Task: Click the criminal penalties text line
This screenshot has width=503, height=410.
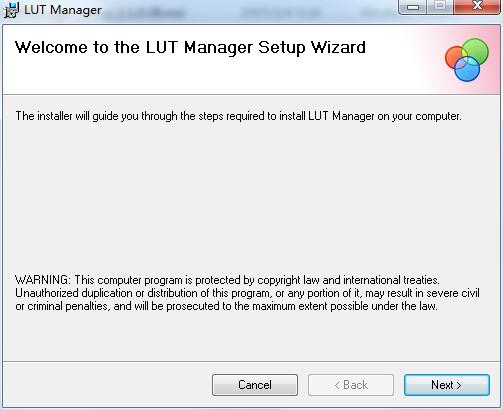Action: (226, 306)
